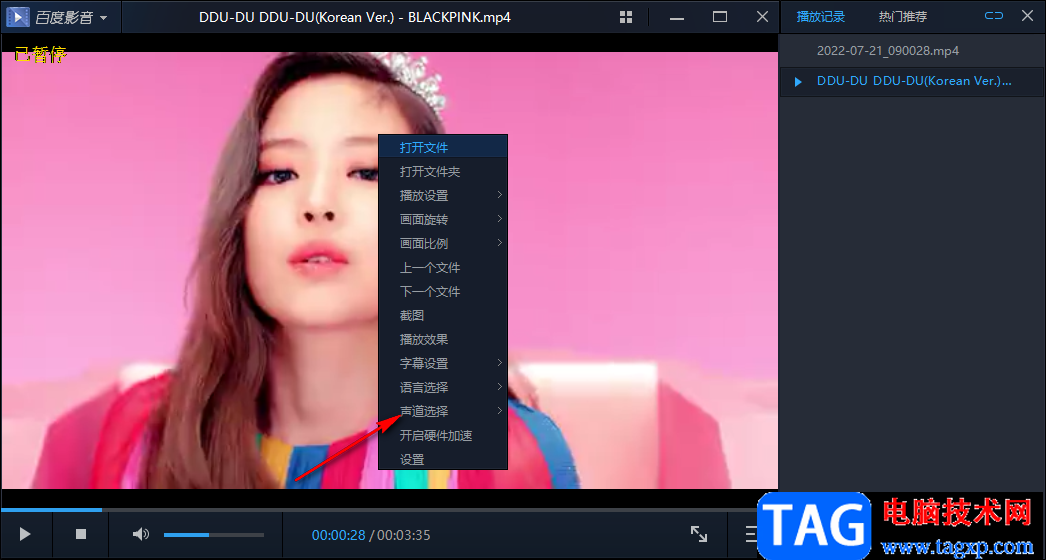Choose 下一个文件 from context menu
1046x560 pixels.
pyautogui.click(x=443, y=292)
